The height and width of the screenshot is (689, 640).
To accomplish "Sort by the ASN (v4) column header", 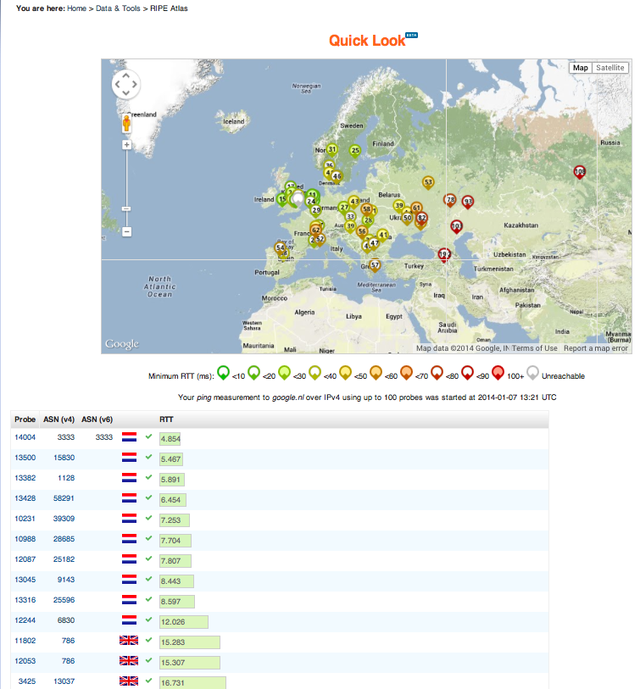I will [x=58, y=419].
